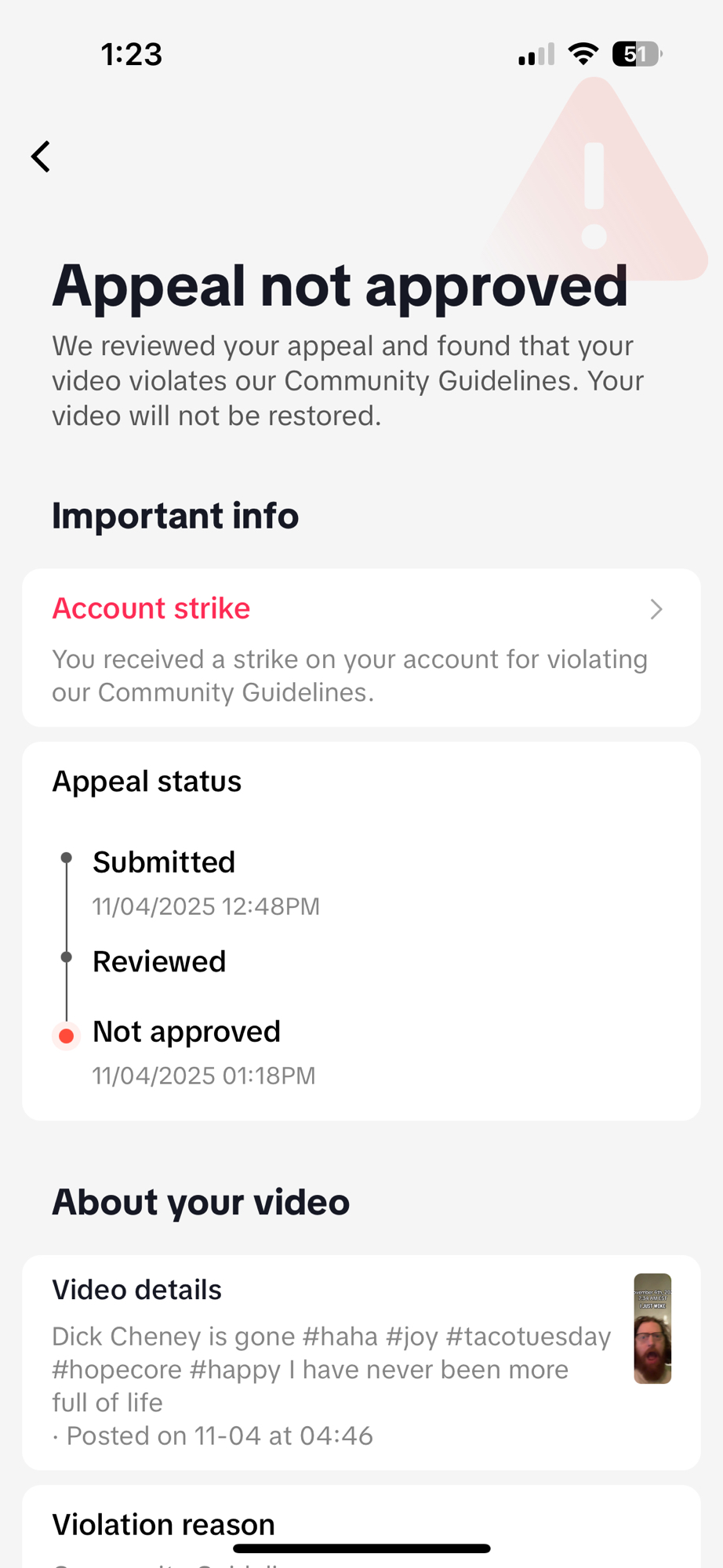Open the red Account strike link
This screenshot has width=723, height=1568.
(151, 608)
